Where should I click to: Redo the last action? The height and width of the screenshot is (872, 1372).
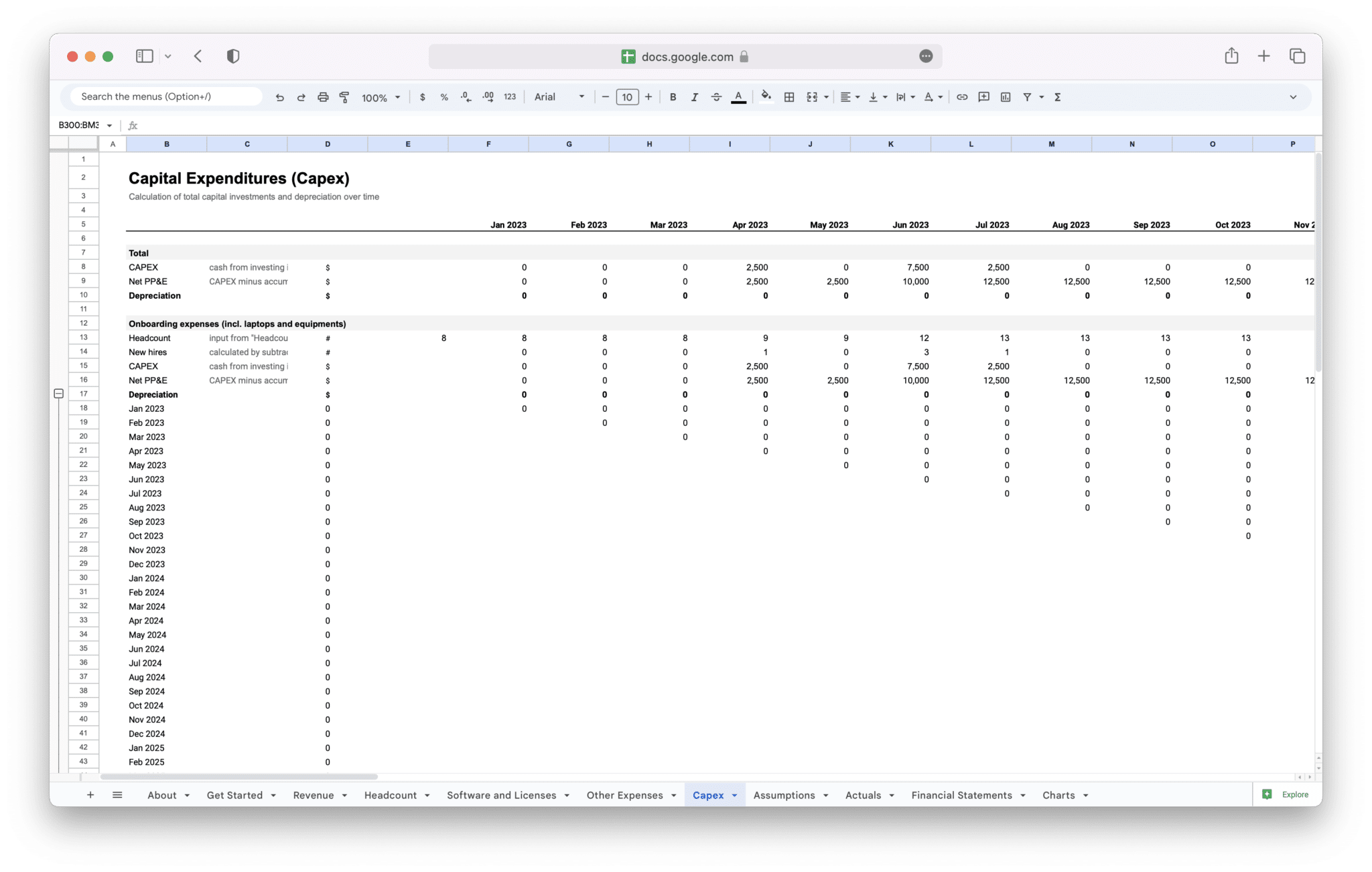click(x=301, y=97)
